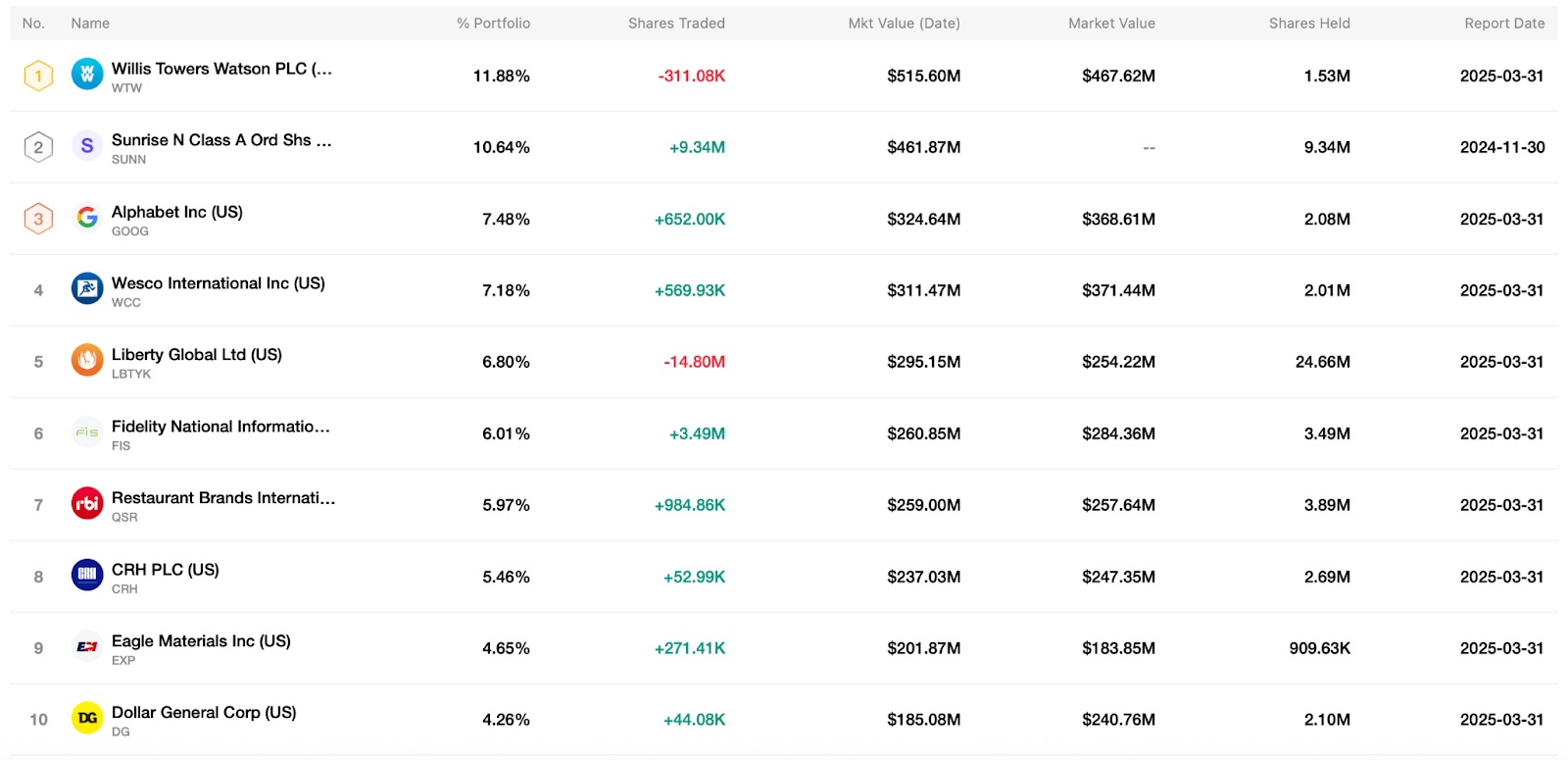Click the +652.00K shares traded value

coord(690,220)
